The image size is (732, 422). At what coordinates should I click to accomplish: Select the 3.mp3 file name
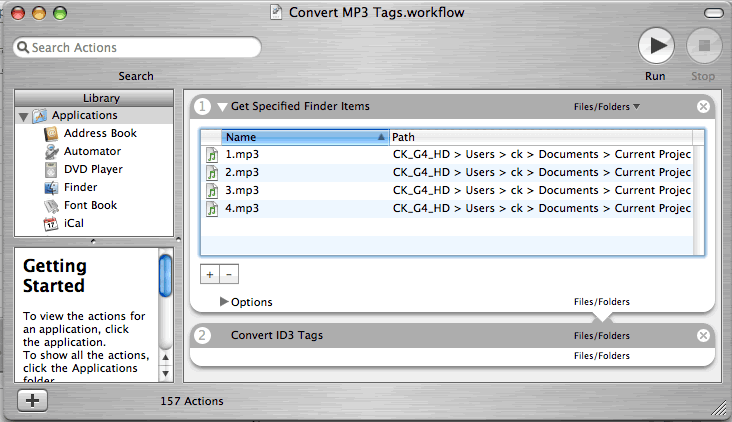point(242,190)
